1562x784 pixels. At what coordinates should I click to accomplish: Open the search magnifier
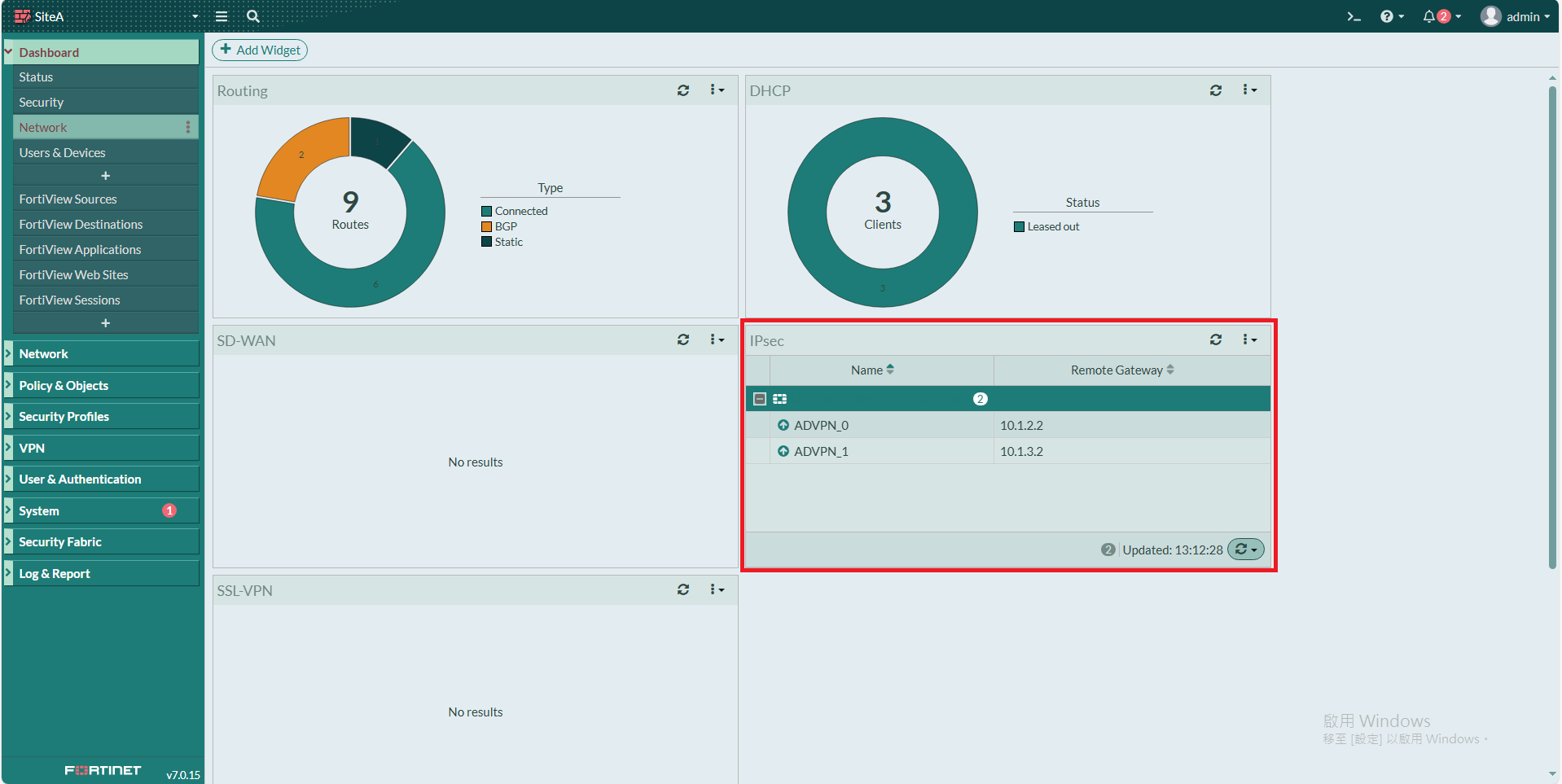pos(253,16)
